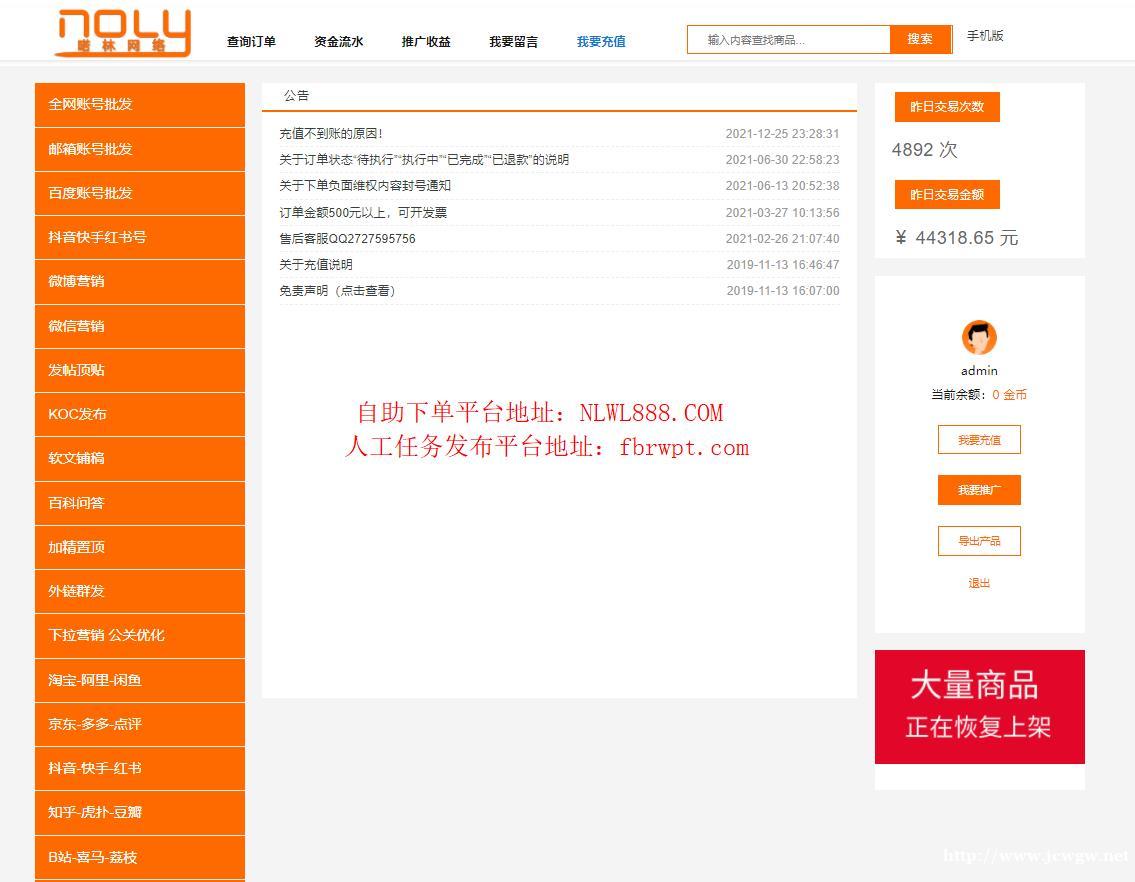Open the 微博营销 sidebar item
Image resolution: width=1135 pixels, height=882 pixels.
(x=140, y=281)
